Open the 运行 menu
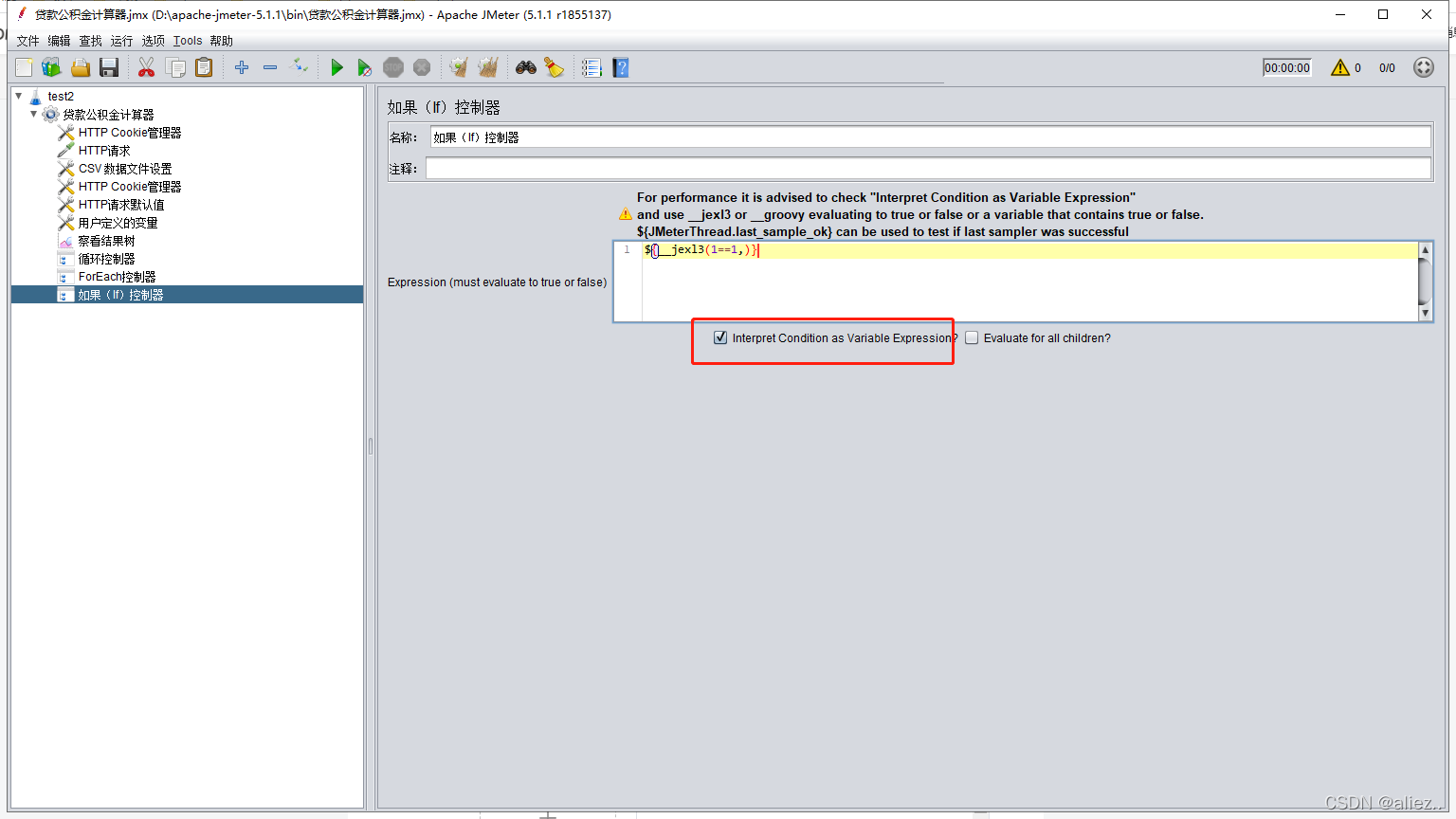Viewport: 1456px width, 819px height. point(122,41)
